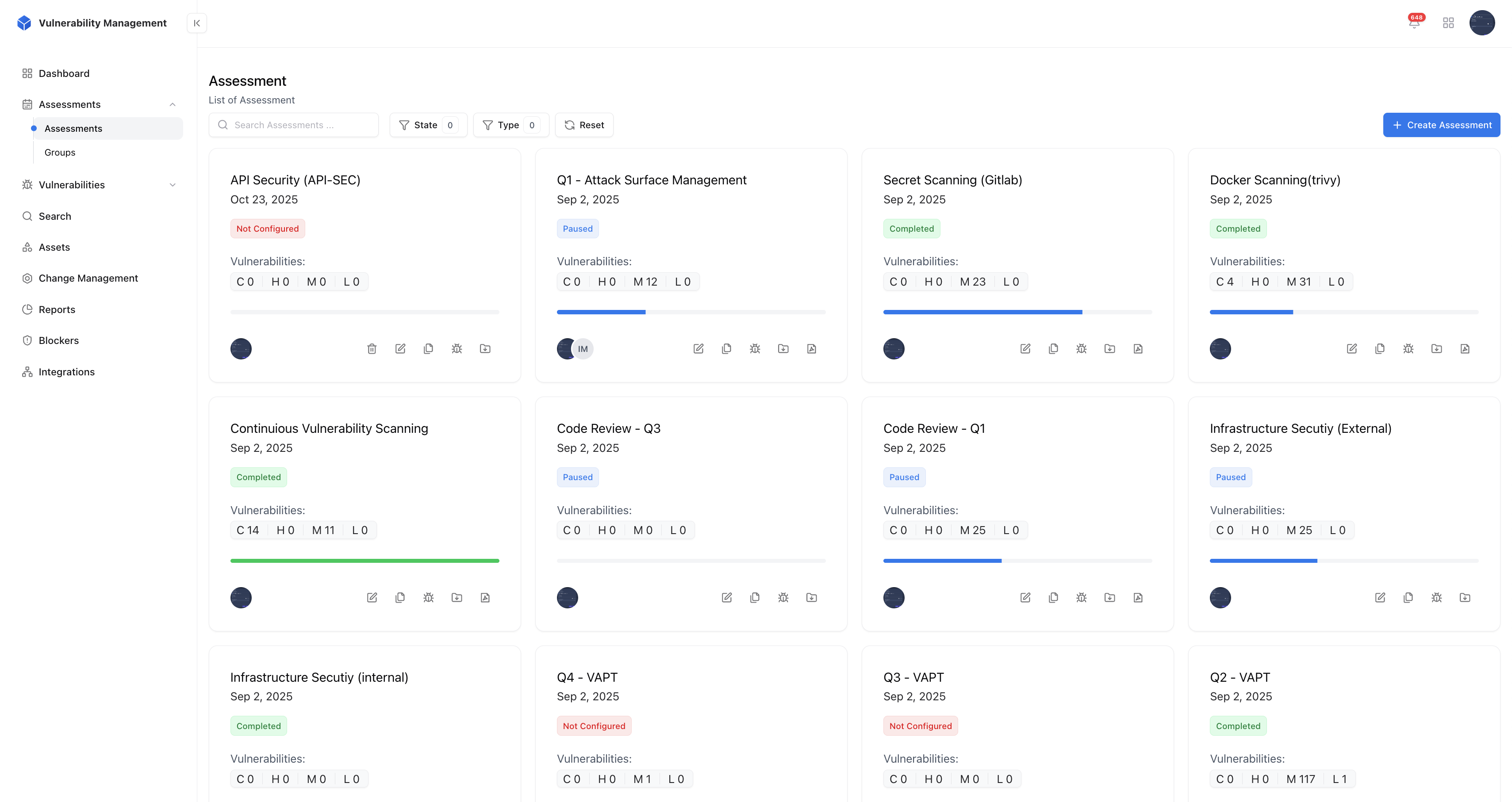Duplicate the Secret Scanning (Gitlab) assessment
The image size is (1512, 802).
pos(1054,348)
